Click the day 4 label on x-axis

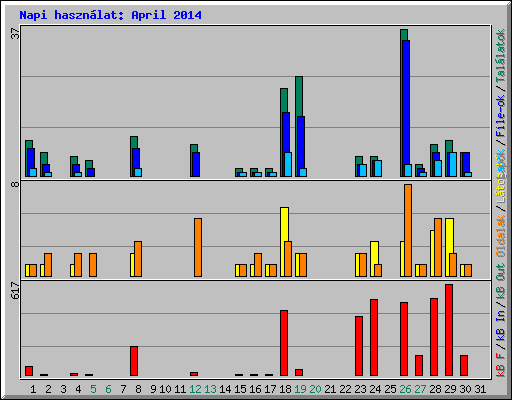tap(78, 389)
